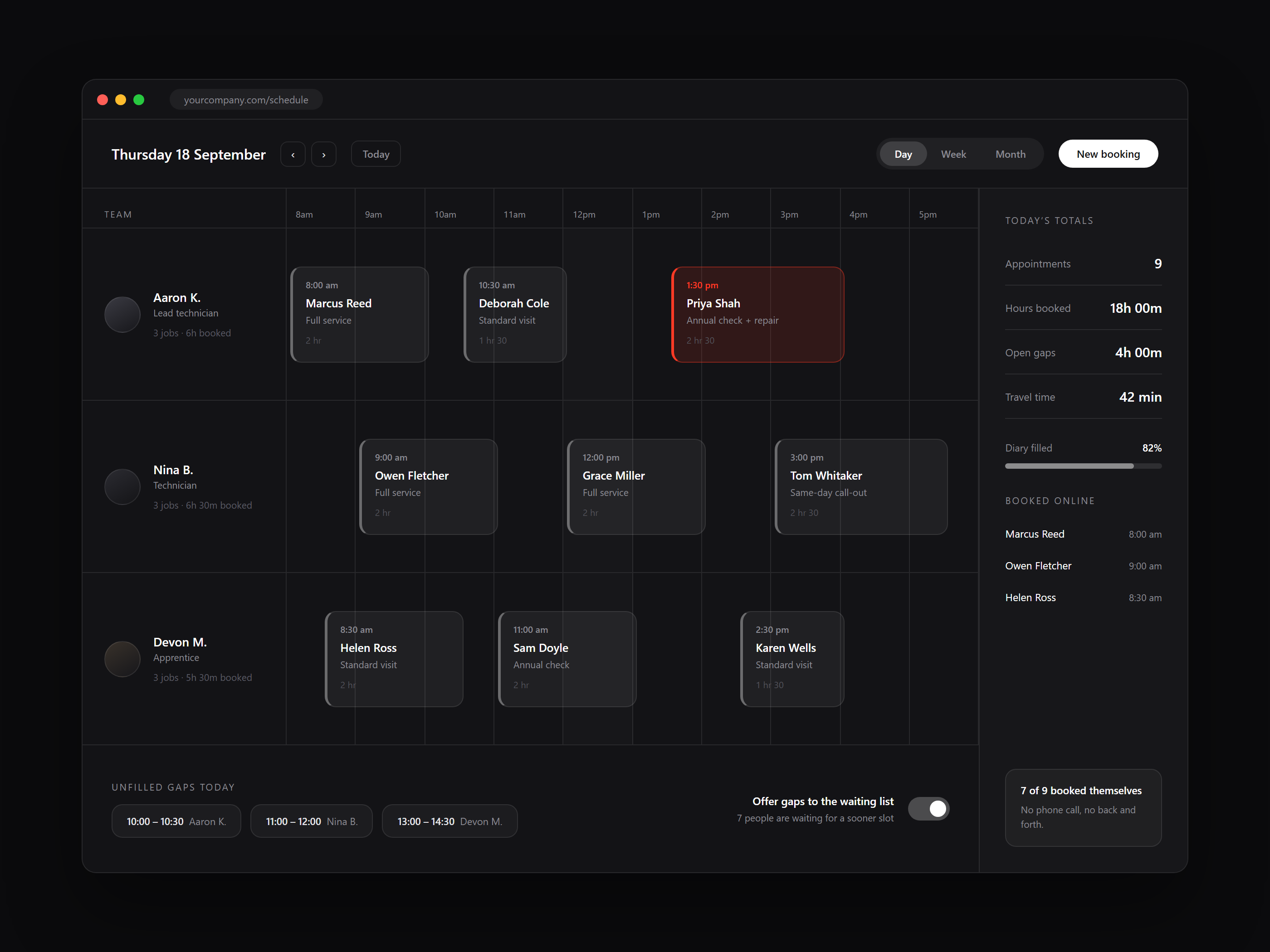Switch to Month view
The height and width of the screenshot is (952, 1270).
pos(1011,155)
